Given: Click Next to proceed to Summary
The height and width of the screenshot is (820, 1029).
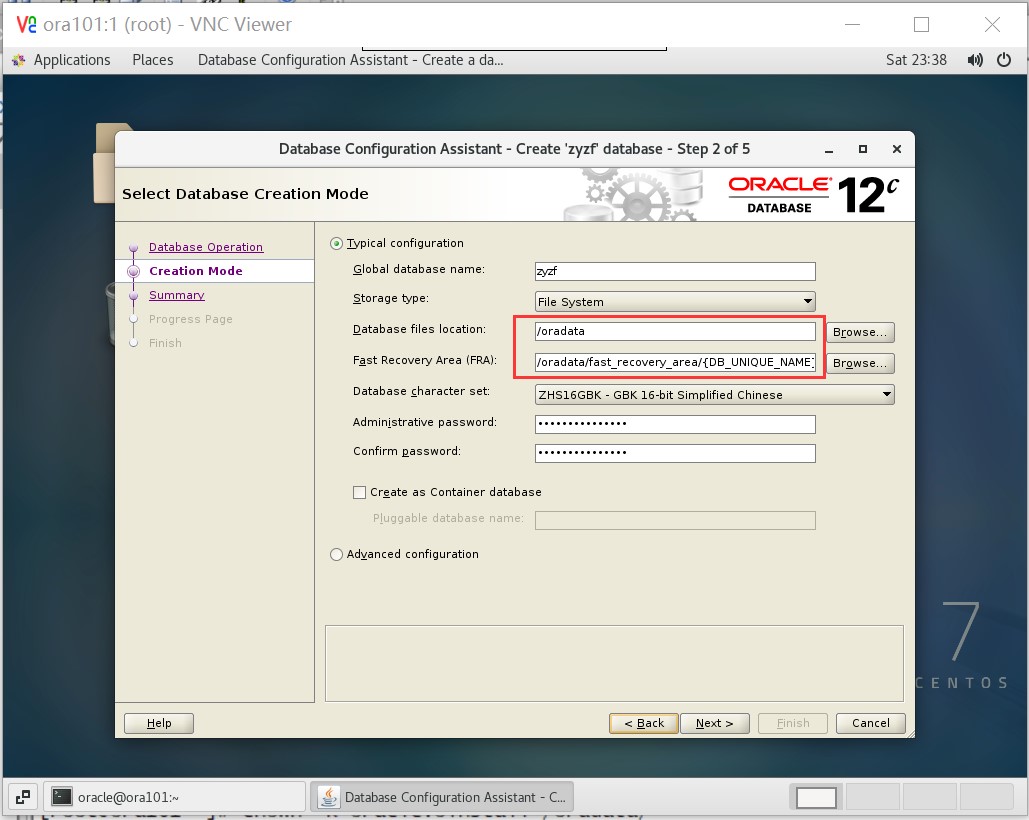Looking at the screenshot, I should (x=715, y=722).
